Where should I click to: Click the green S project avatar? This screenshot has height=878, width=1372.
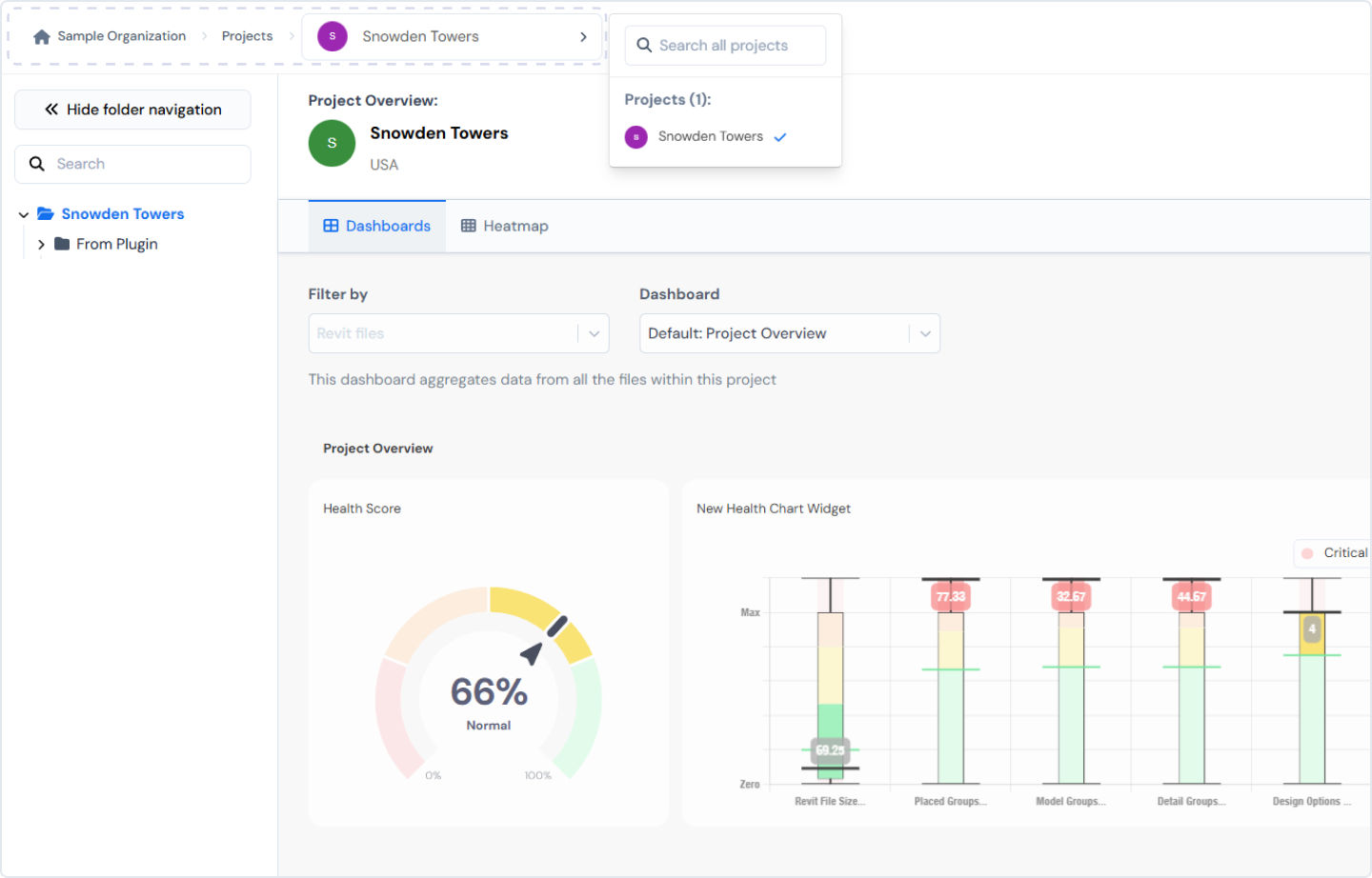332,143
